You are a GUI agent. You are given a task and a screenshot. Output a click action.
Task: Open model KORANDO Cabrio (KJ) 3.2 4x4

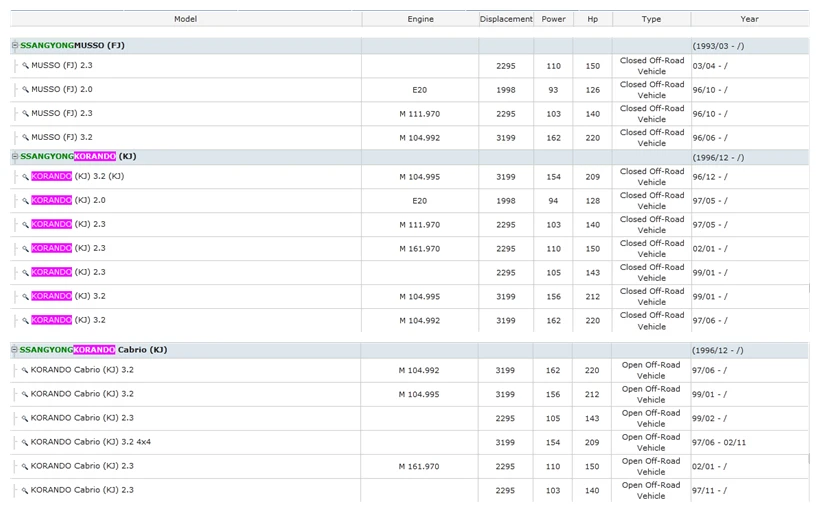pos(90,442)
